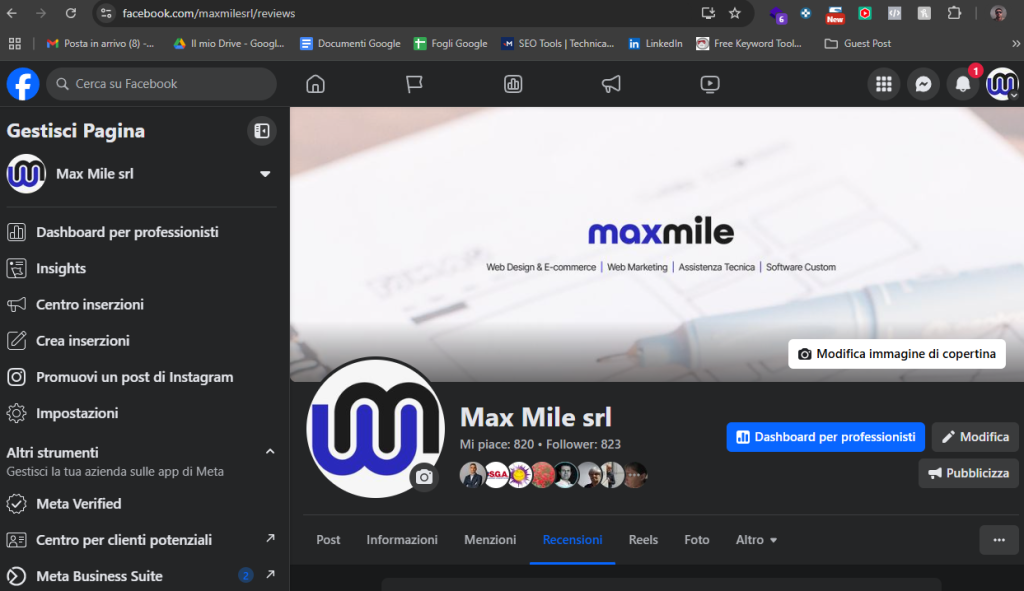Switch to the Foto tab

pos(697,540)
